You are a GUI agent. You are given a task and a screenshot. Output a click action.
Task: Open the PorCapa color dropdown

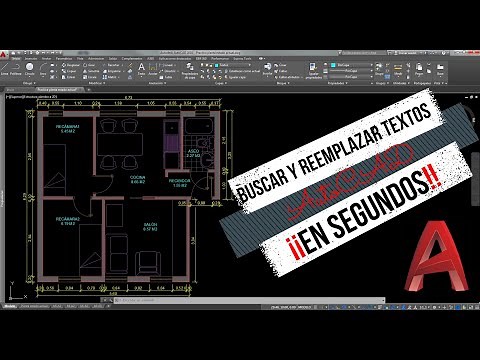(351, 65)
